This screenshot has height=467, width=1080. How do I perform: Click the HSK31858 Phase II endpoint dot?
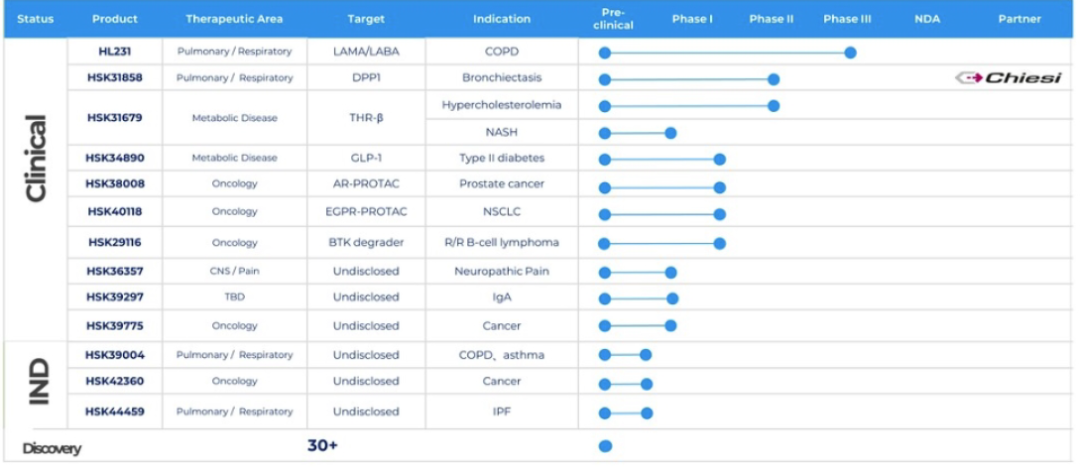773,79
